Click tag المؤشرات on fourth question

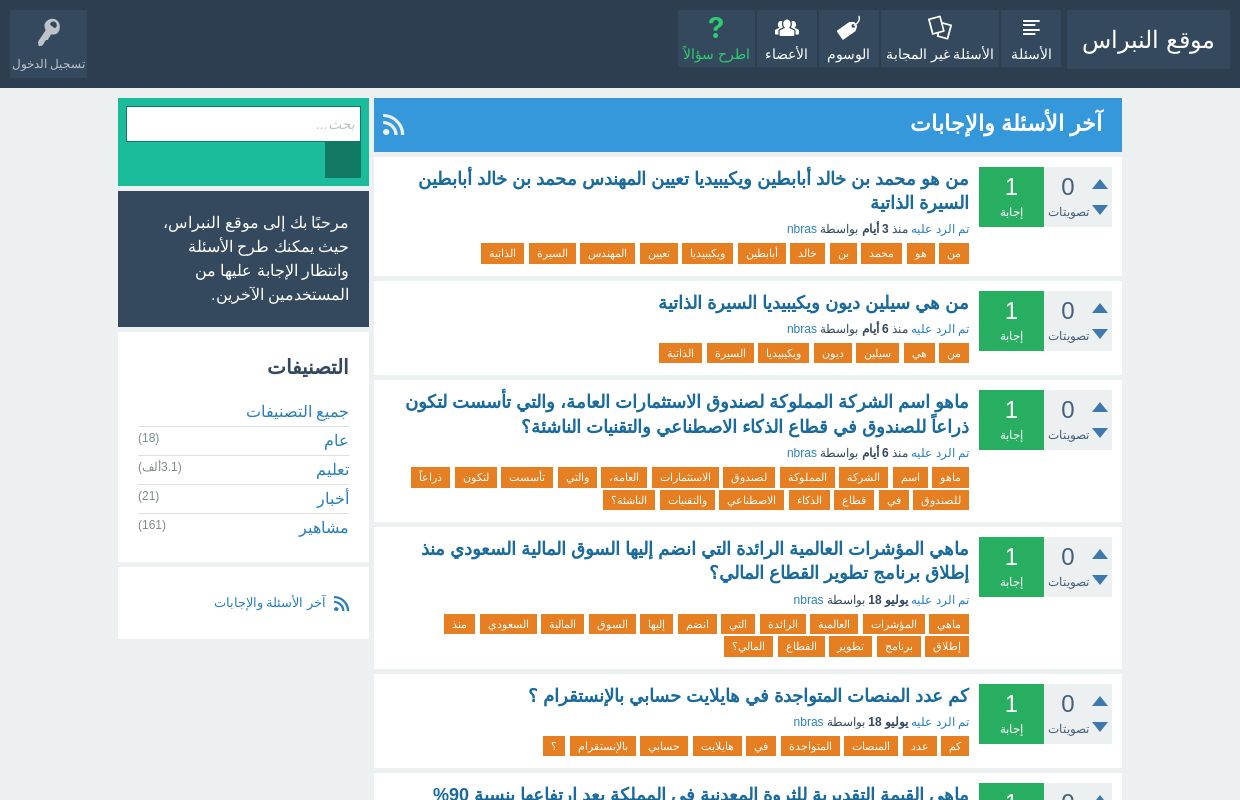coord(894,624)
